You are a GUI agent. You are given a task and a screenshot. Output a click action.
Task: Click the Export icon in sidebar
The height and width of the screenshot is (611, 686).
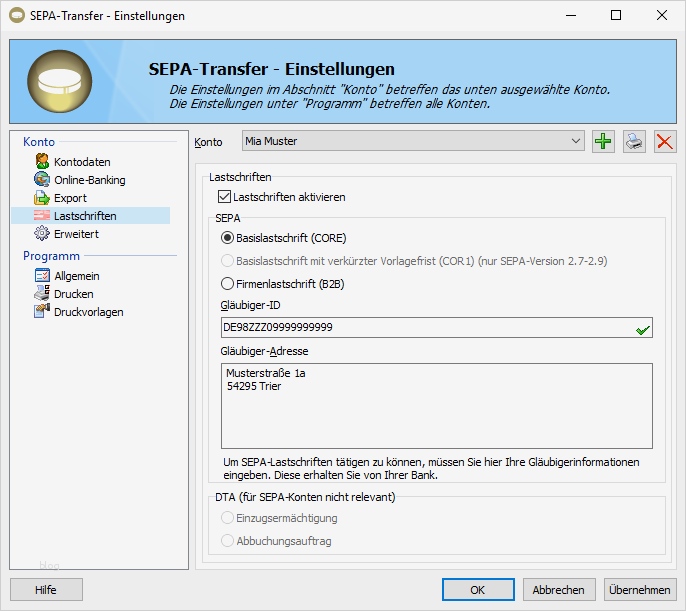point(42,198)
